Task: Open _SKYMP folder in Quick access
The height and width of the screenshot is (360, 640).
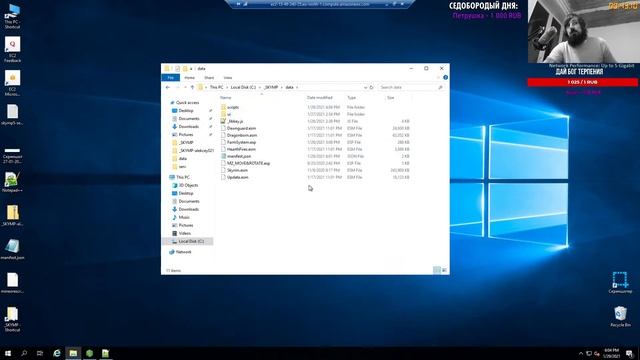Action: tap(186, 143)
